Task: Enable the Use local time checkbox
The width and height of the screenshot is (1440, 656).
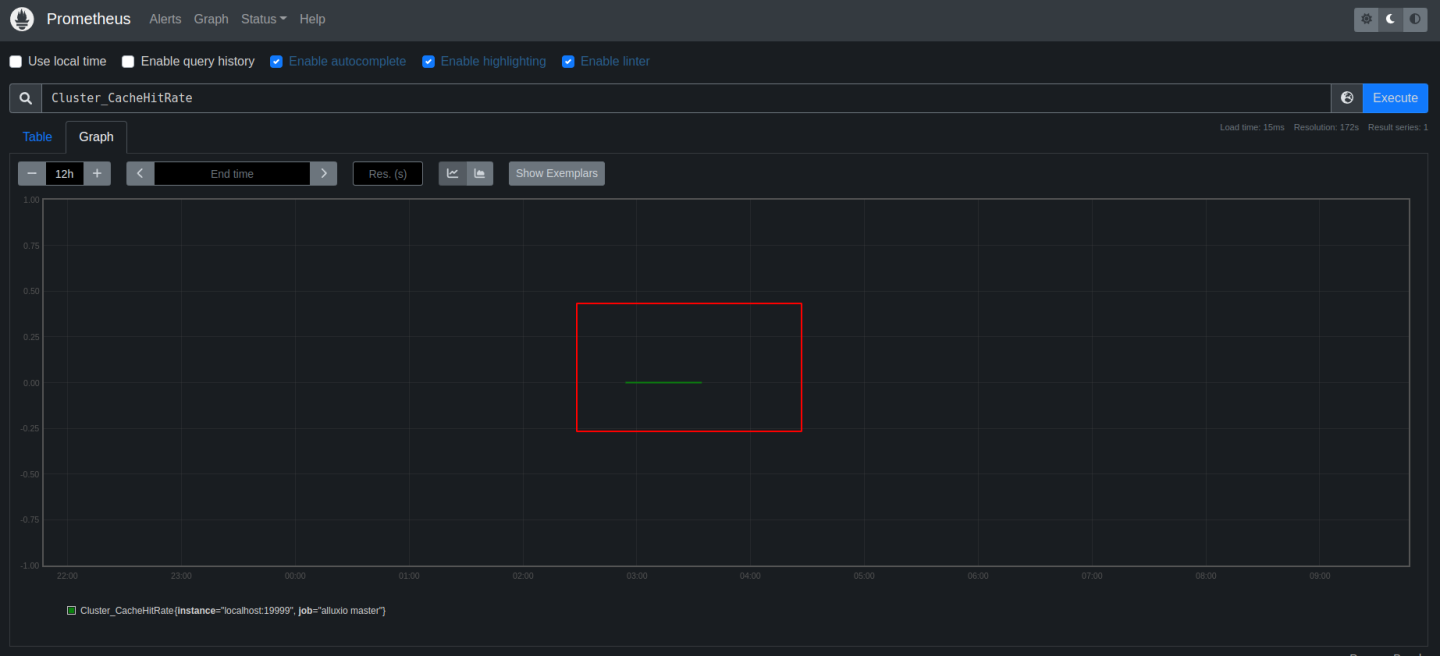Action: tap(16, 62)
